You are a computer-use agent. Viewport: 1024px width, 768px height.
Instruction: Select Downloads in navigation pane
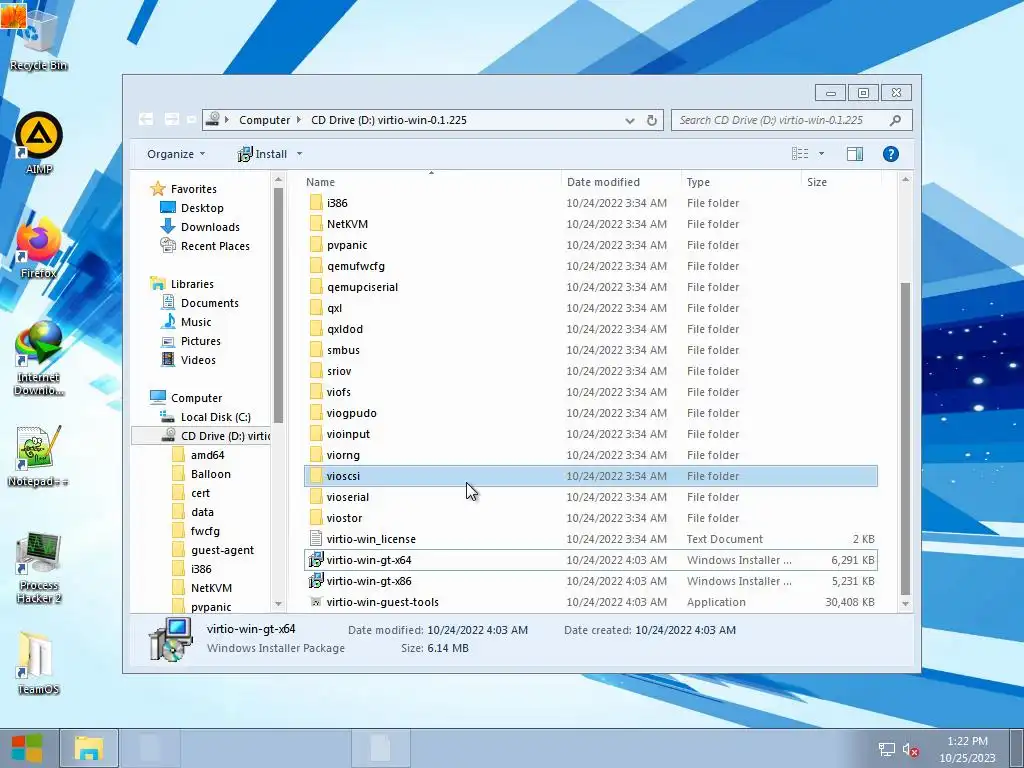[x=200, y=227]
